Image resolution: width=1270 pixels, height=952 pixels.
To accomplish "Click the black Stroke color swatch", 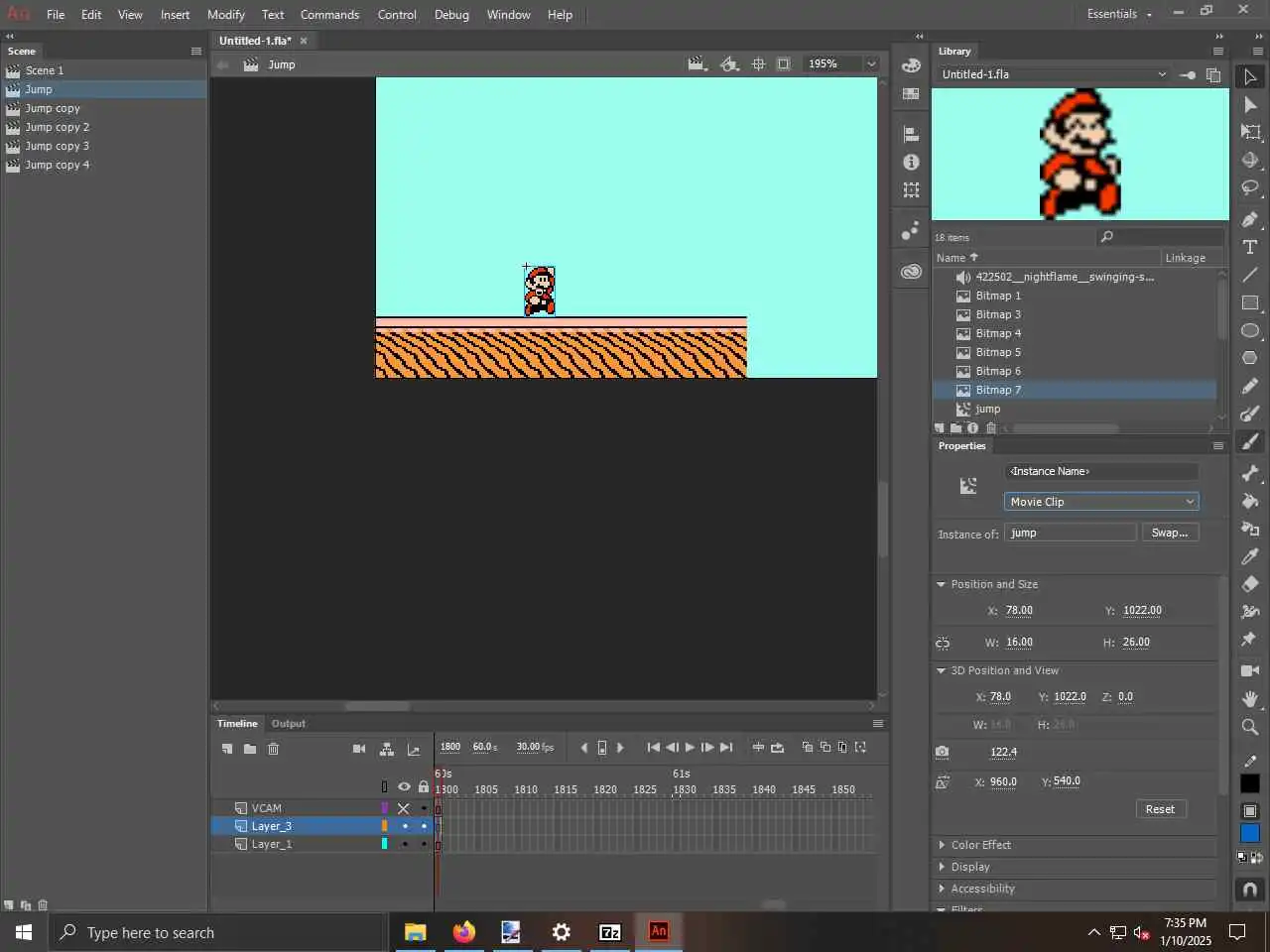I will point(1250,783).
